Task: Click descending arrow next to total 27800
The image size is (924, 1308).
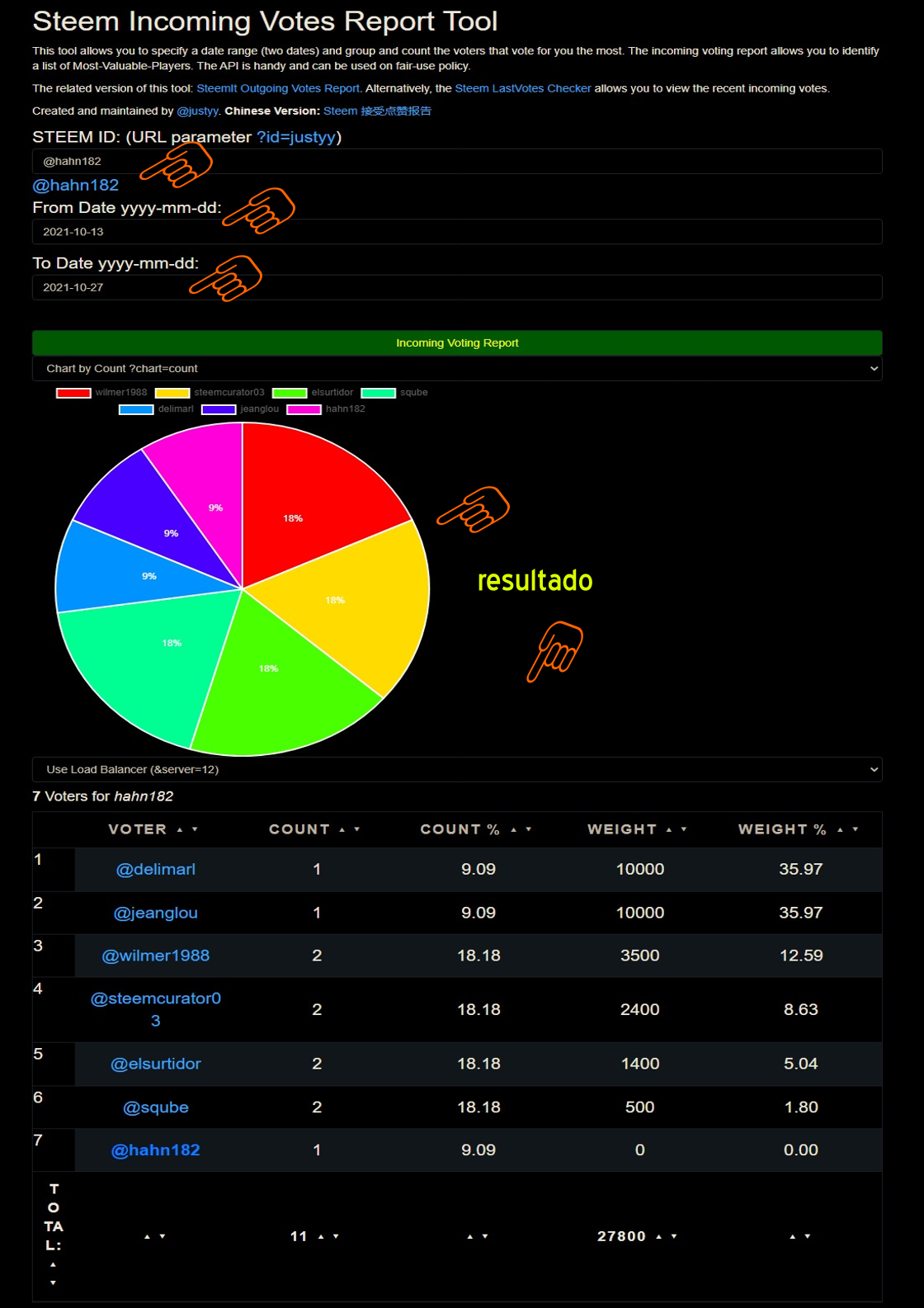Action: tap(674, 1236)
